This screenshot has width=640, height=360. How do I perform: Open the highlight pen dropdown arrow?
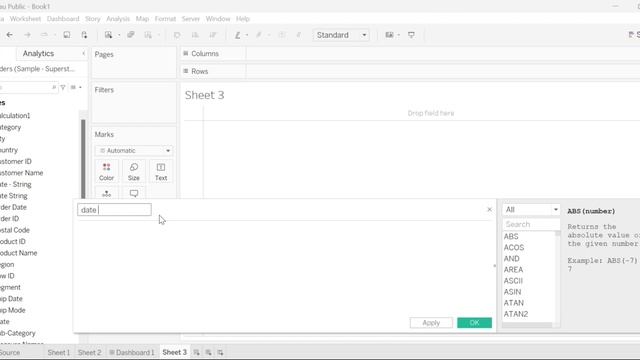click(x=247, y=35)
